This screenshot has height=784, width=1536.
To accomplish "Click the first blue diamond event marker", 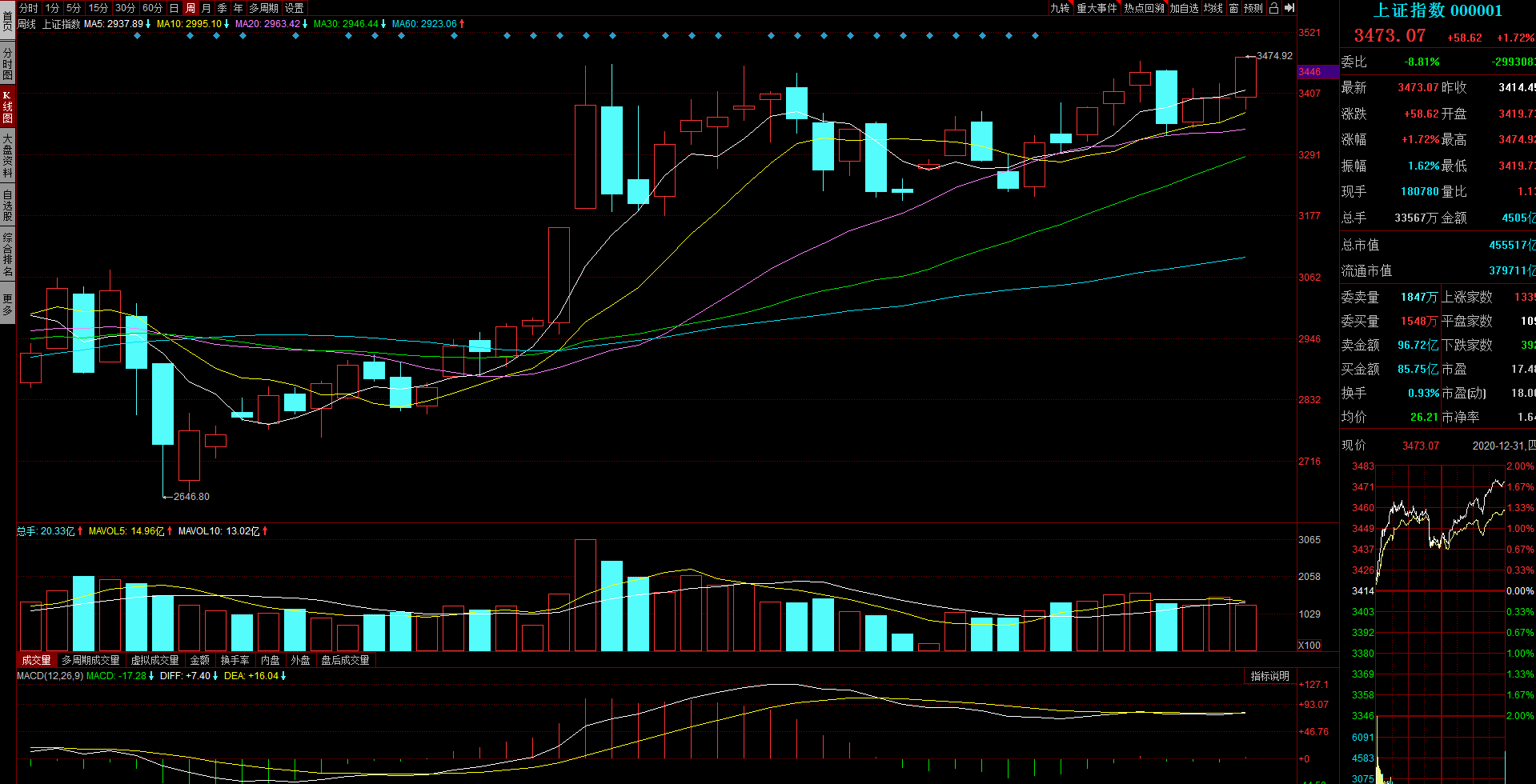I will [x=137, y=36].
